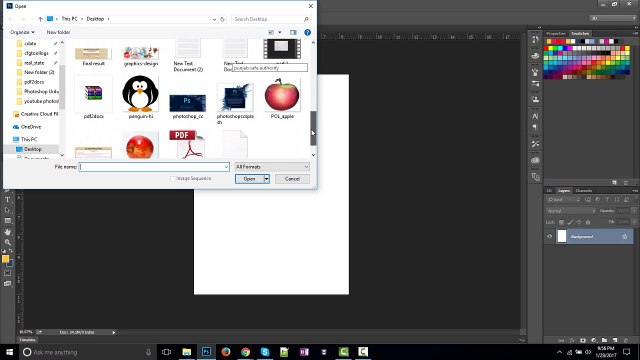
Task: Pick the foreground color swatch in toolbar
Action: click(5, 259)
